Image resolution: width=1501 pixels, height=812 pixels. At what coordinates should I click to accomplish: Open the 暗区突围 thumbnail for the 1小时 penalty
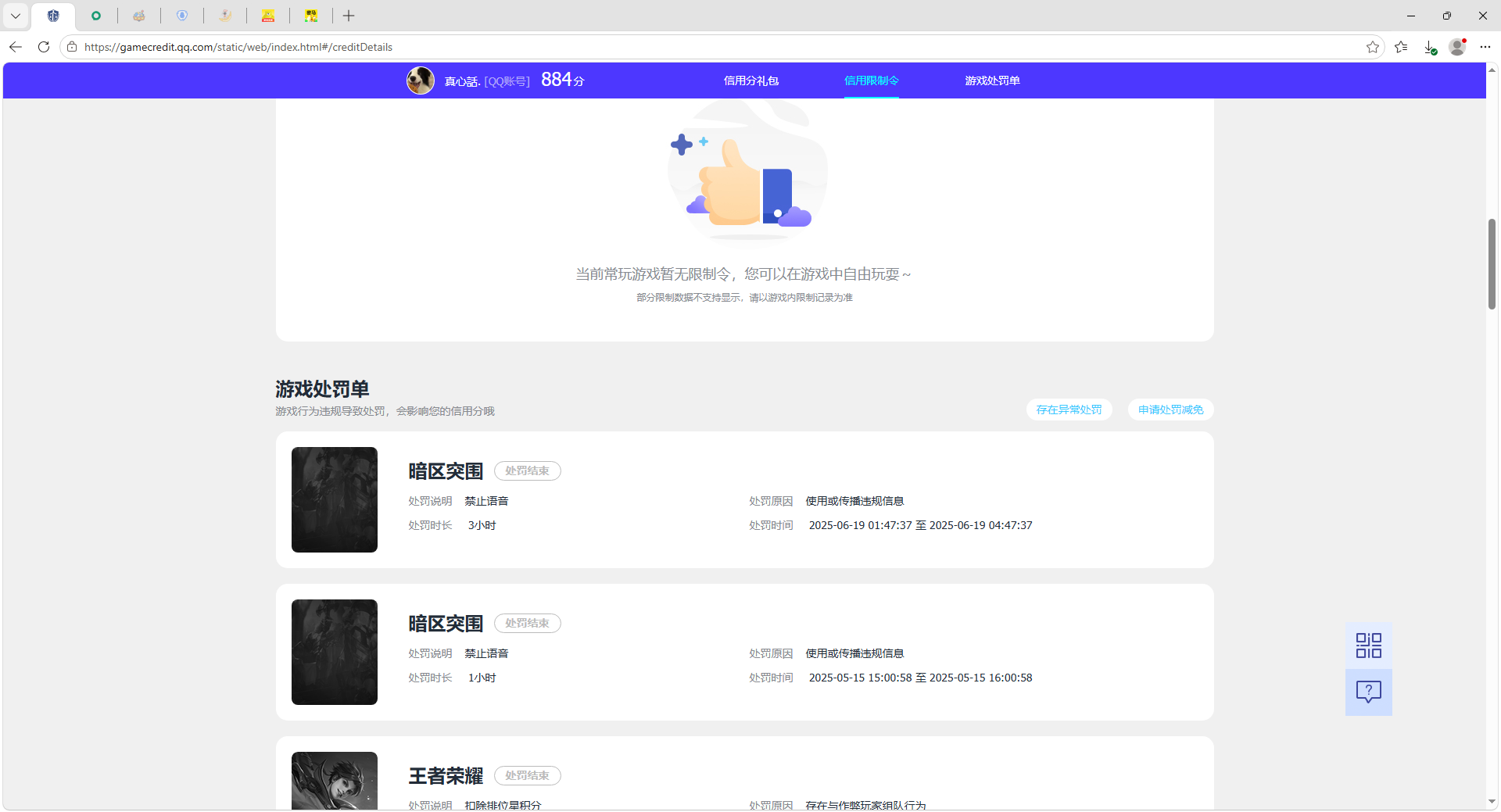tap(335, 652)
